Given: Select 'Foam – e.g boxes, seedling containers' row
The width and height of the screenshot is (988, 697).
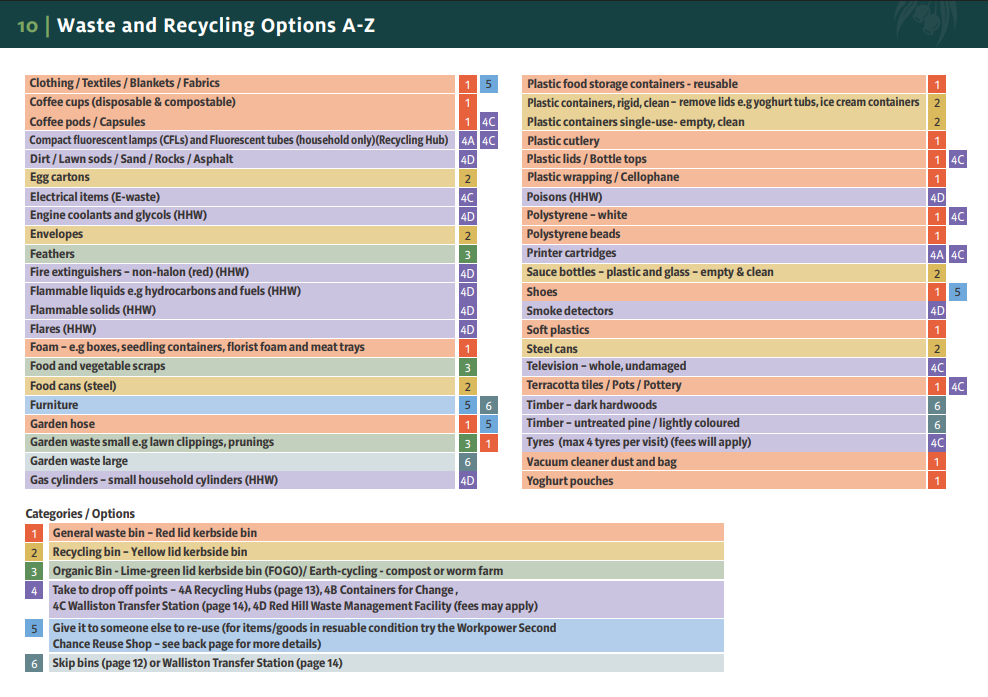Looking at the screenshot, I should click(x=240, y=348).
